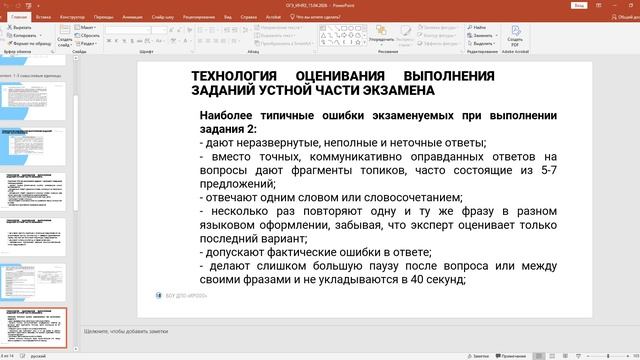Open the Help (Справка) tab
The height and width of the screenshot is (360, 640).
coord(249,17)
